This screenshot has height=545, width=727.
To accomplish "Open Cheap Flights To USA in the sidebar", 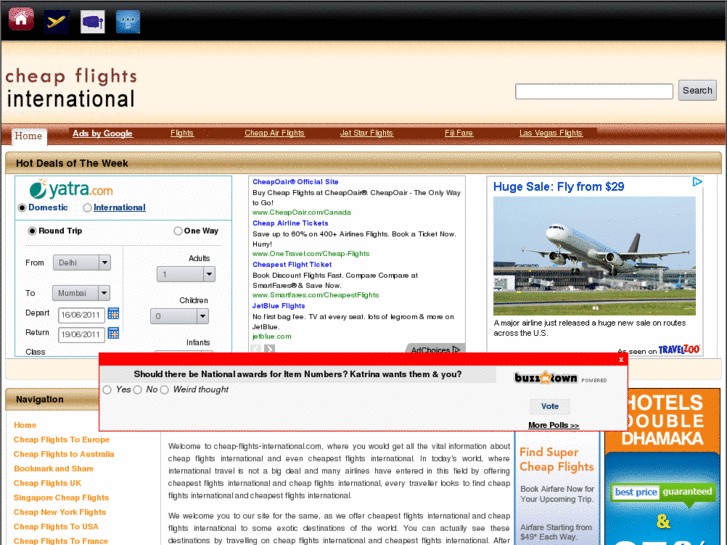I will point(56,526).
